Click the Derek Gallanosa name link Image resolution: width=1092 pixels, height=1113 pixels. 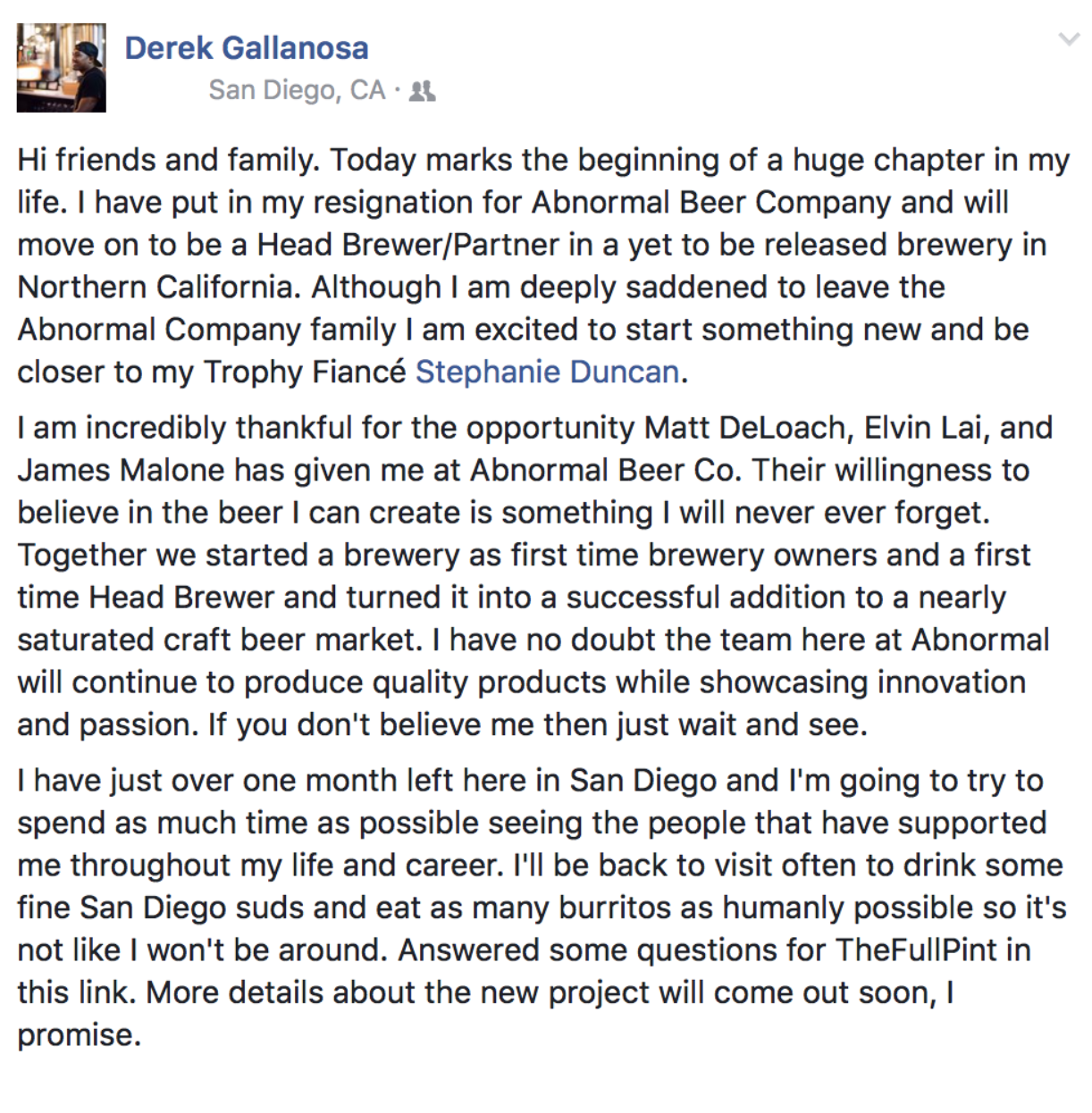click(x=247, y=48)
